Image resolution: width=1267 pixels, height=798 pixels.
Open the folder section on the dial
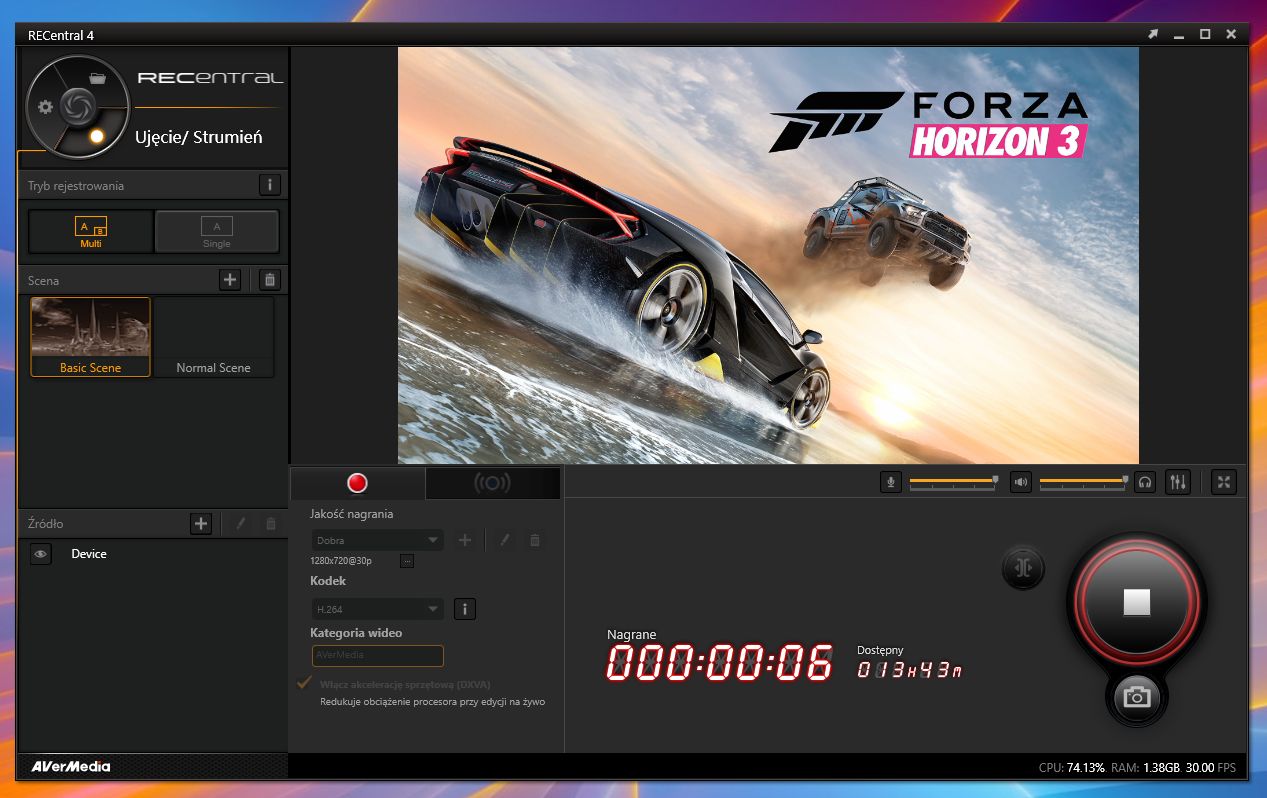[97, 78]
